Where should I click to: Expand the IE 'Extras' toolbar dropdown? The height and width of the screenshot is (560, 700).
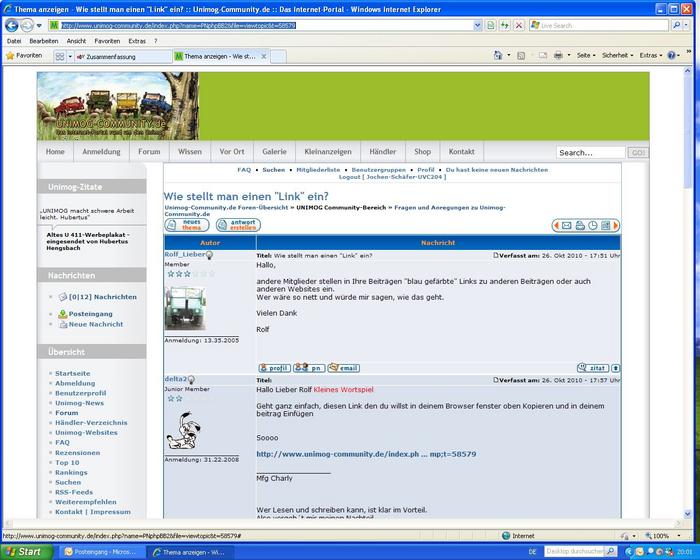pos(652,56)
